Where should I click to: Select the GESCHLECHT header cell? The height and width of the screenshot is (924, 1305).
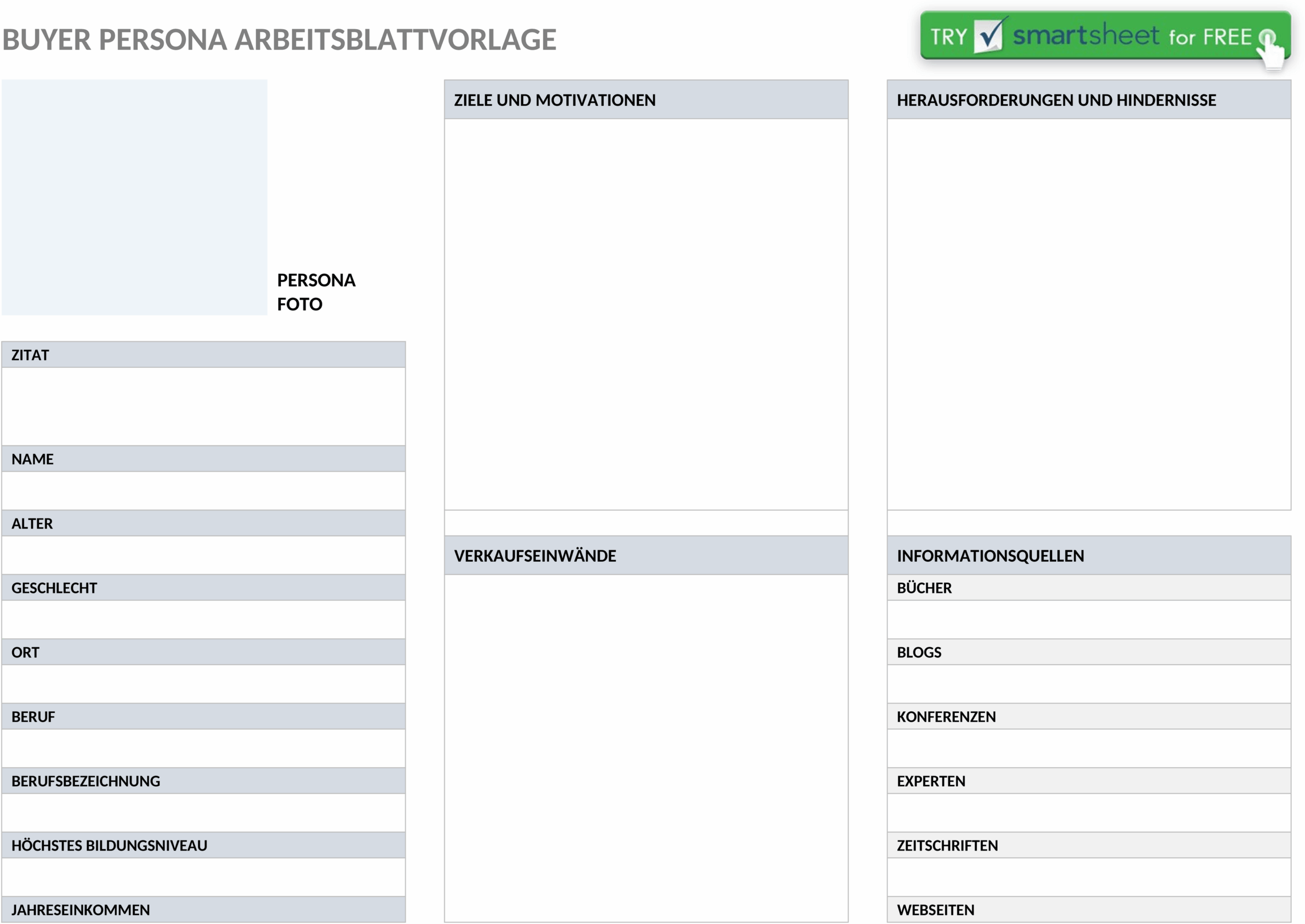point(204,587)
